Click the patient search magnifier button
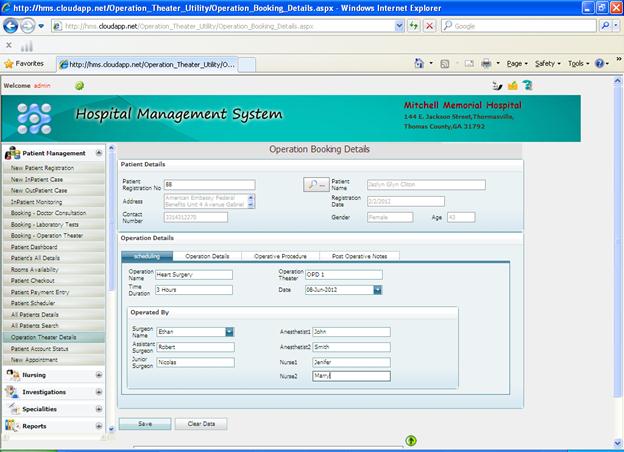 [x=315, y=185]
